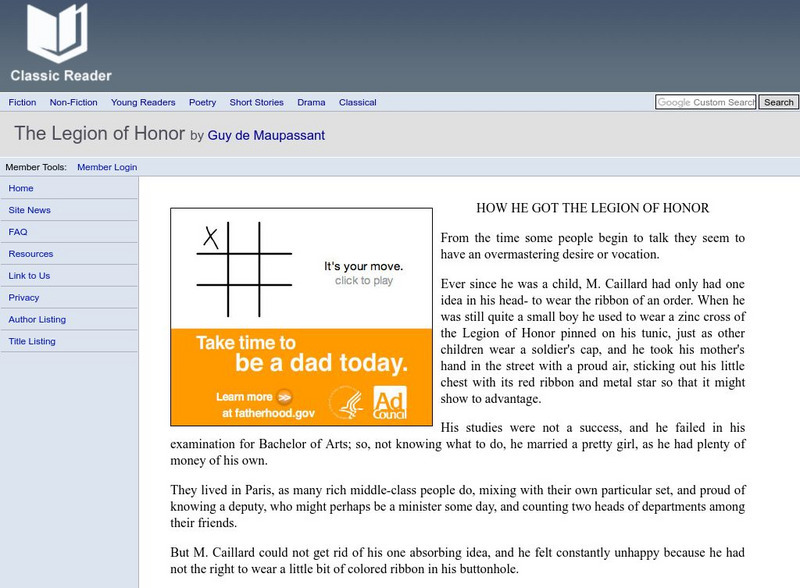Select the Poetry category
The image size is (800, 588).
point(203,102)
